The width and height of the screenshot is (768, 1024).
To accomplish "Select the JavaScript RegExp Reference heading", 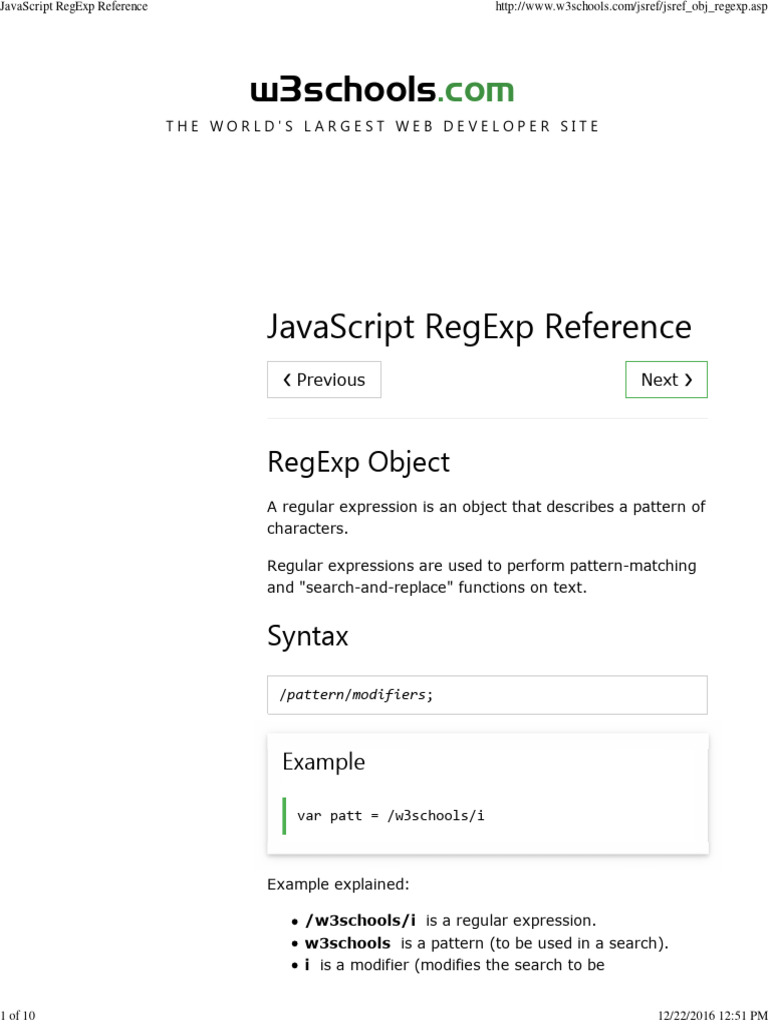I will tap(479, 327).
